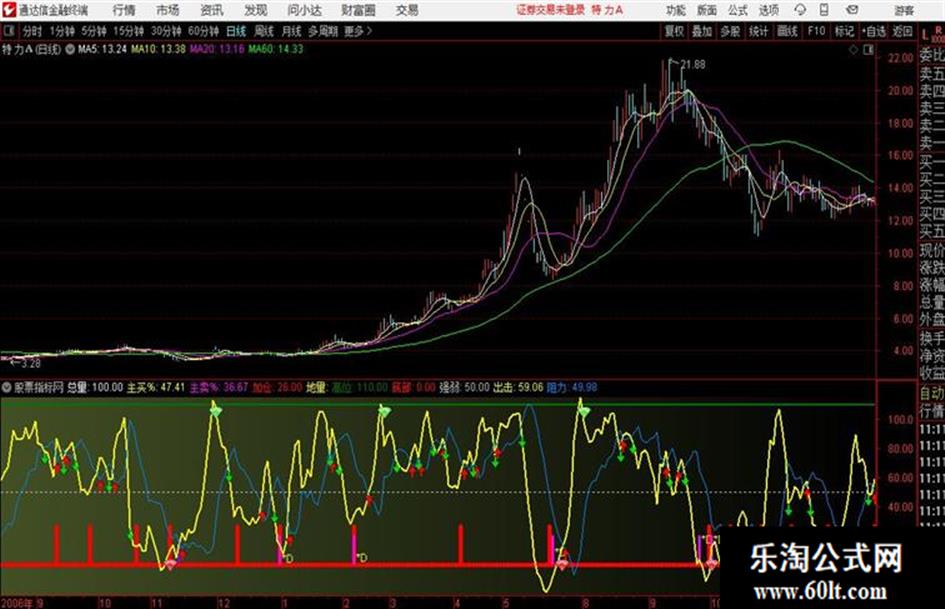Open the 行情 menu

tap(124, 10)
